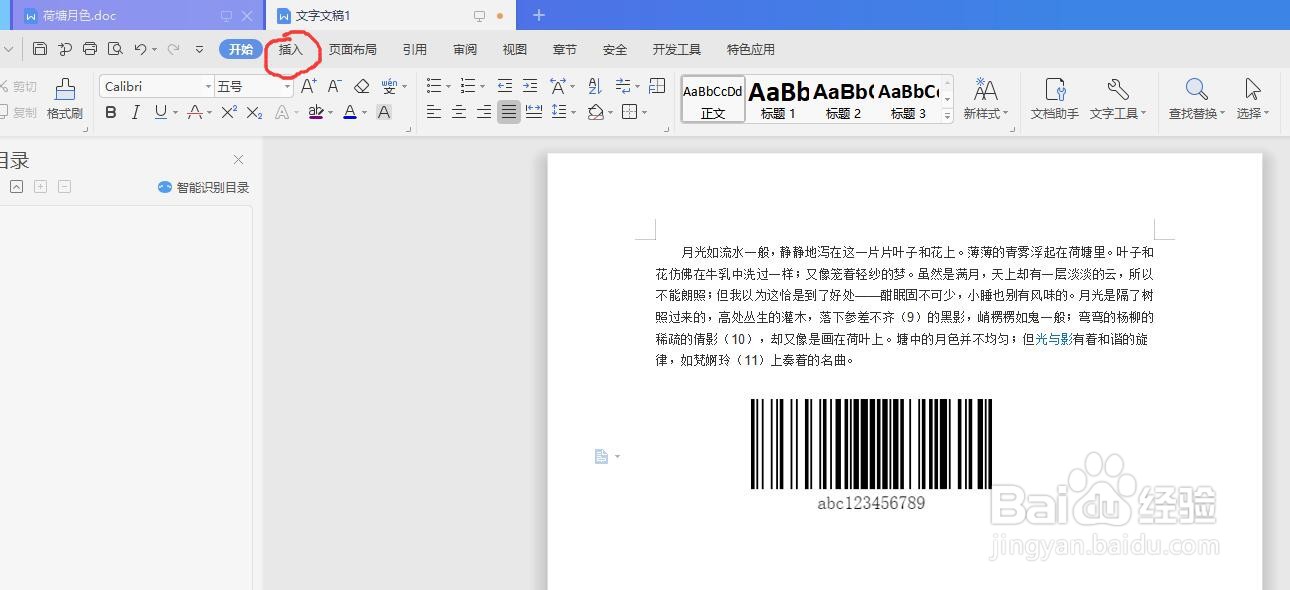Toggle bold formatting
Screen dimensions: 1290x590
click(x=110, y=112)
